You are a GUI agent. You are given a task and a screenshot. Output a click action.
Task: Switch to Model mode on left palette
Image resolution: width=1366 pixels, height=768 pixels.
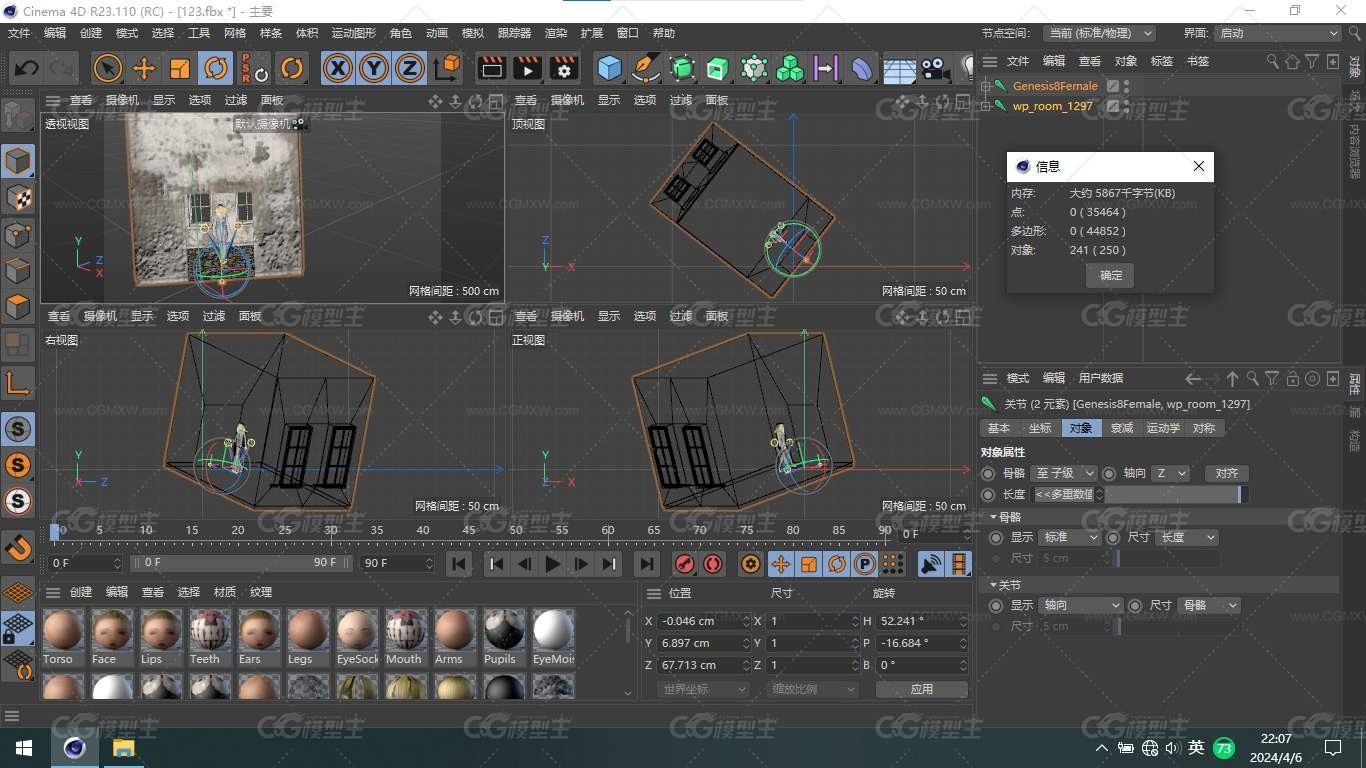pyautogui.click(x=18, y=160)
